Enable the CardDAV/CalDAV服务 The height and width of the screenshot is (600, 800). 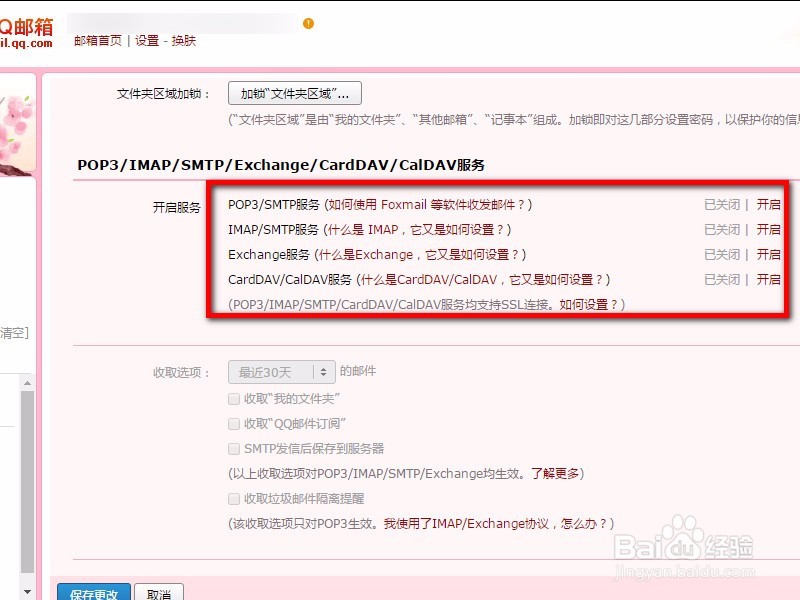[768, 280]
